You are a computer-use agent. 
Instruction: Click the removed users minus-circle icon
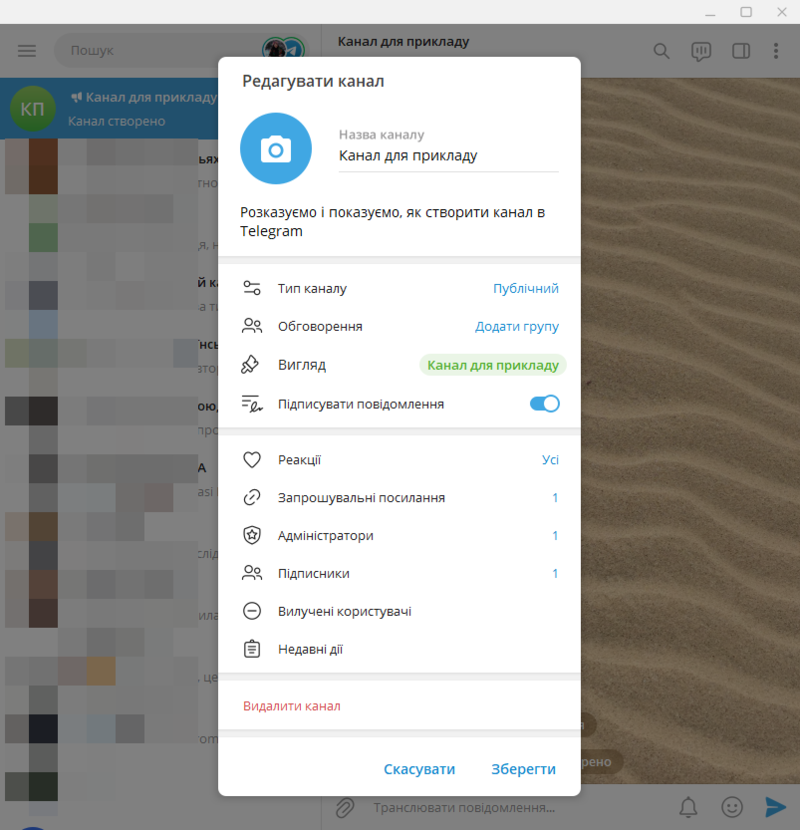click(251, 611)
